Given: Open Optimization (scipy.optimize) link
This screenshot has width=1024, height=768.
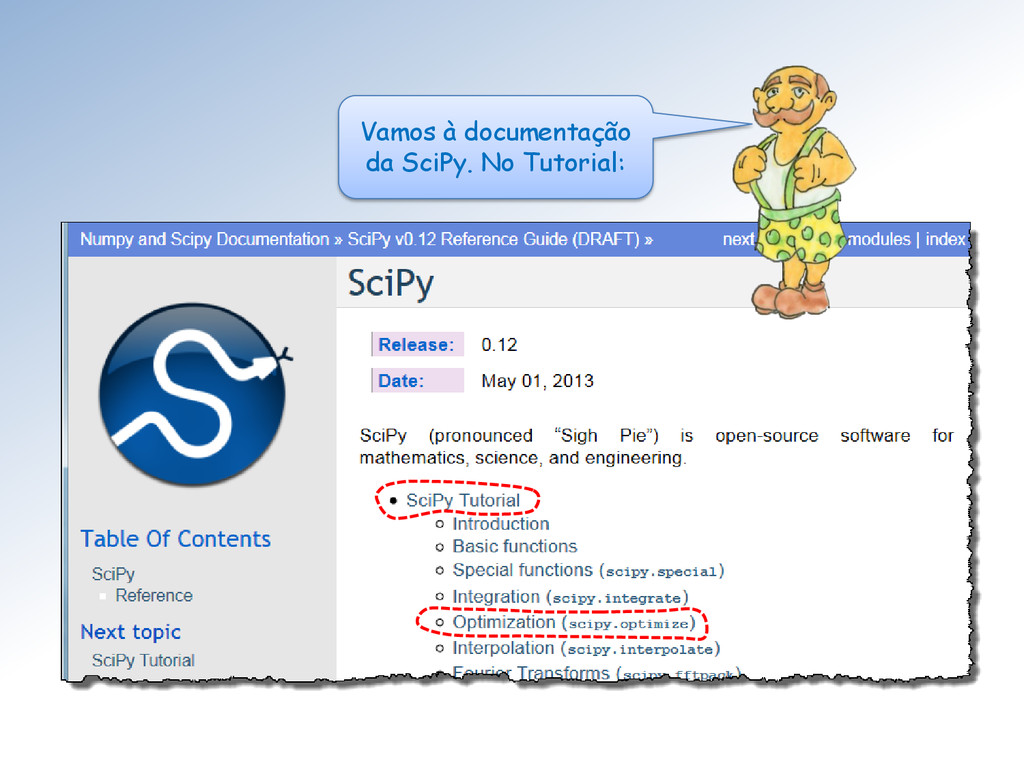Looking at the screenshot, I should pos(574,622).
